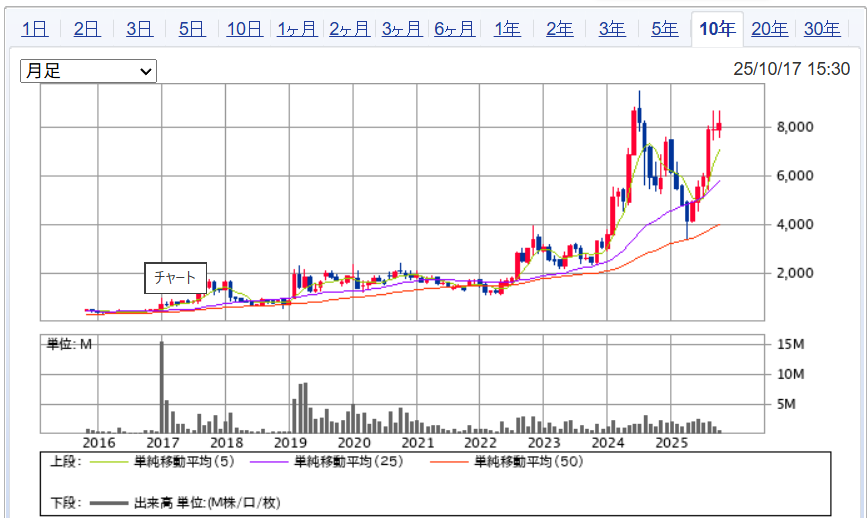Image resolution: width=867 pixels, height=518 pixels.
Task: Switch to the 2日 tab
Action: [x=87, y=29]
